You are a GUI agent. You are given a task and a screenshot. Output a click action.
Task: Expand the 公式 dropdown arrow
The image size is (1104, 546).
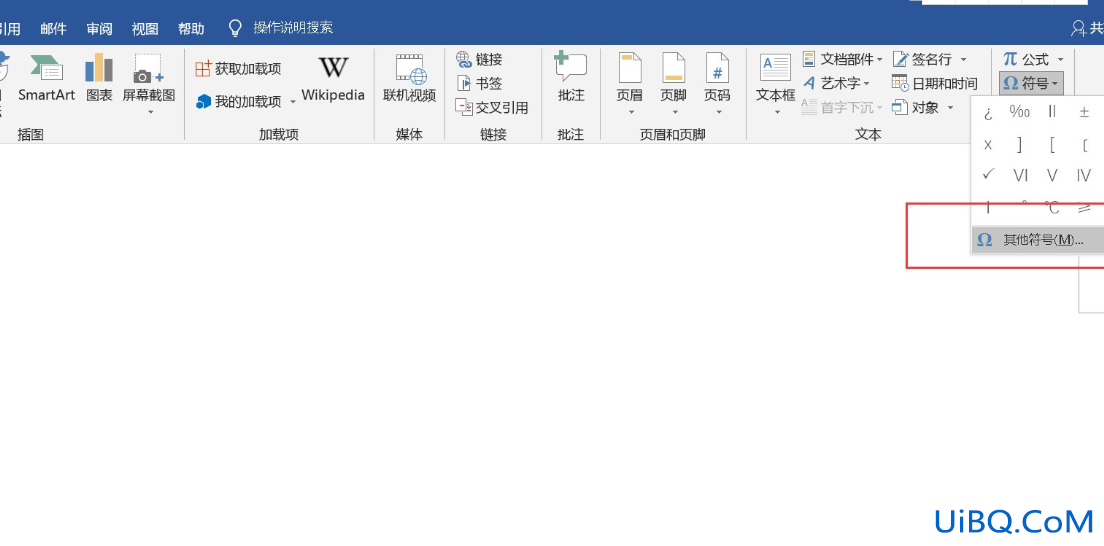tap(1060, 60)
